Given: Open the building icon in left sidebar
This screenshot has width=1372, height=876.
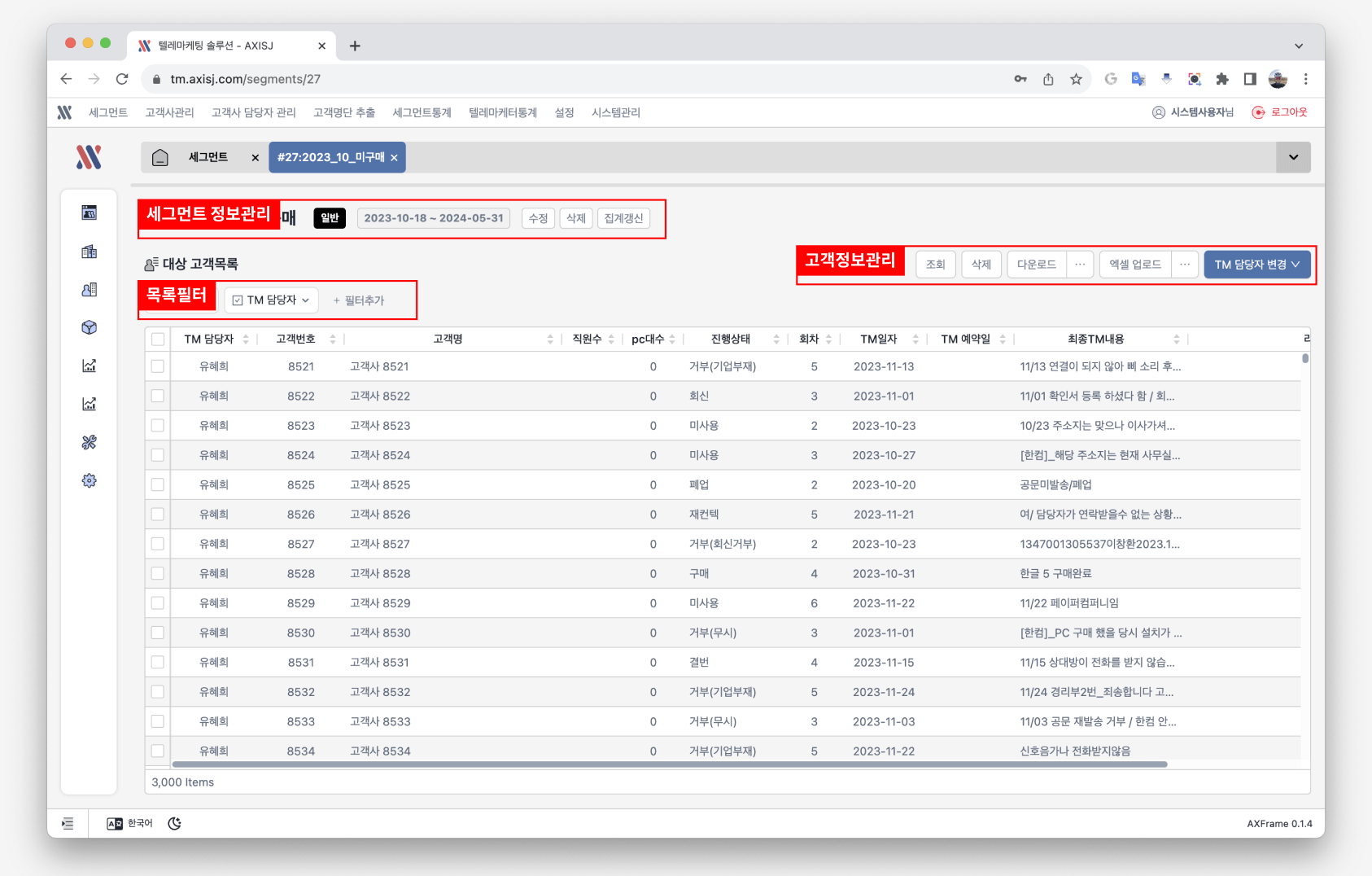Looking at the screenshot, I should click(90, 252).
